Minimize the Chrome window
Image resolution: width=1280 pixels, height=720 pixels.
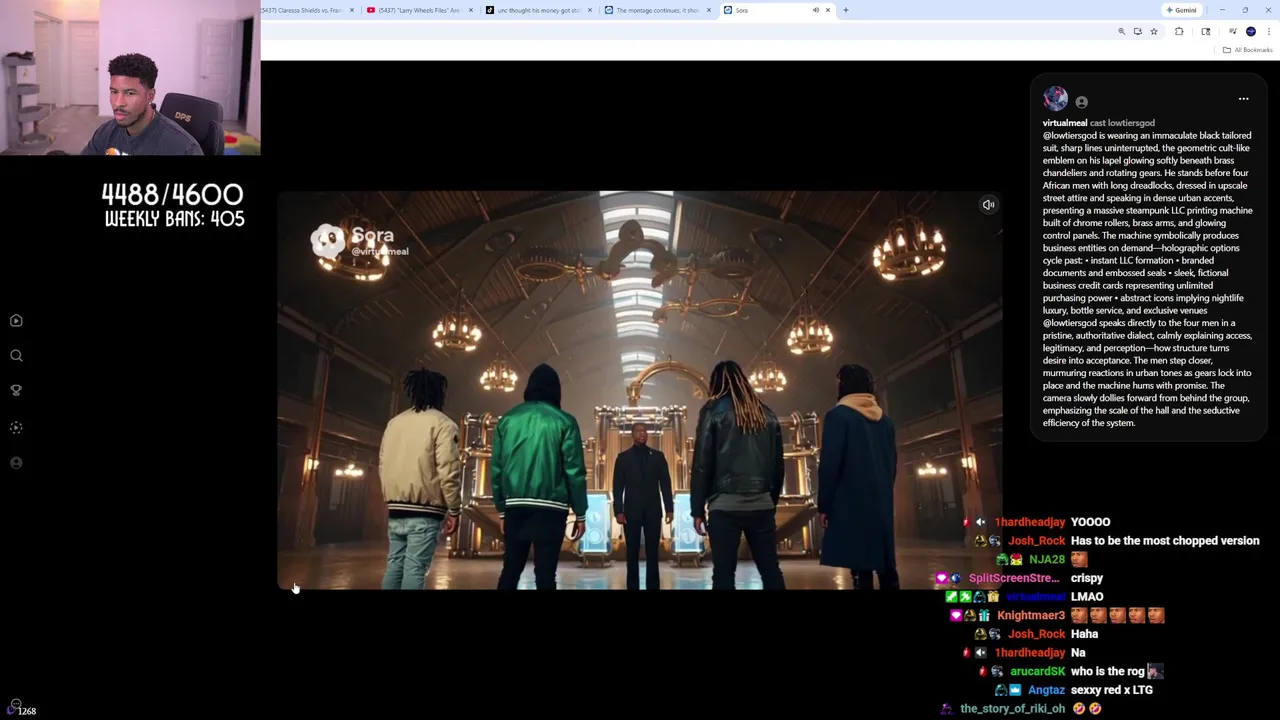click(x=1222, y=10)
